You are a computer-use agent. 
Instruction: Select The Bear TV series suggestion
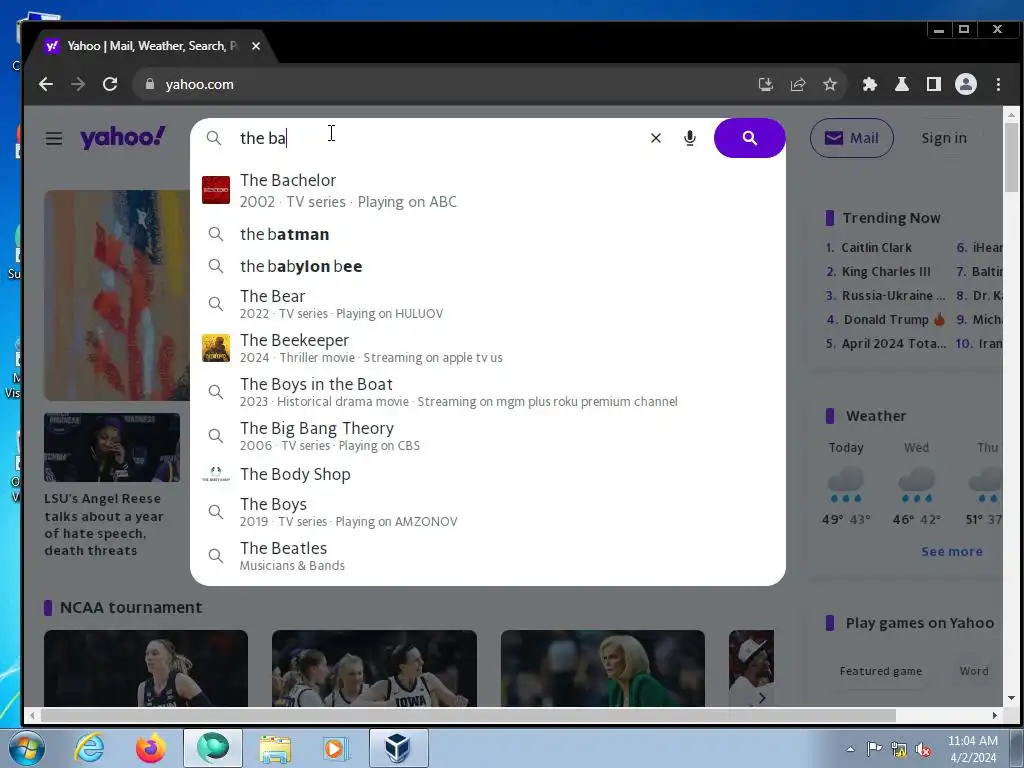pos(488,304)
